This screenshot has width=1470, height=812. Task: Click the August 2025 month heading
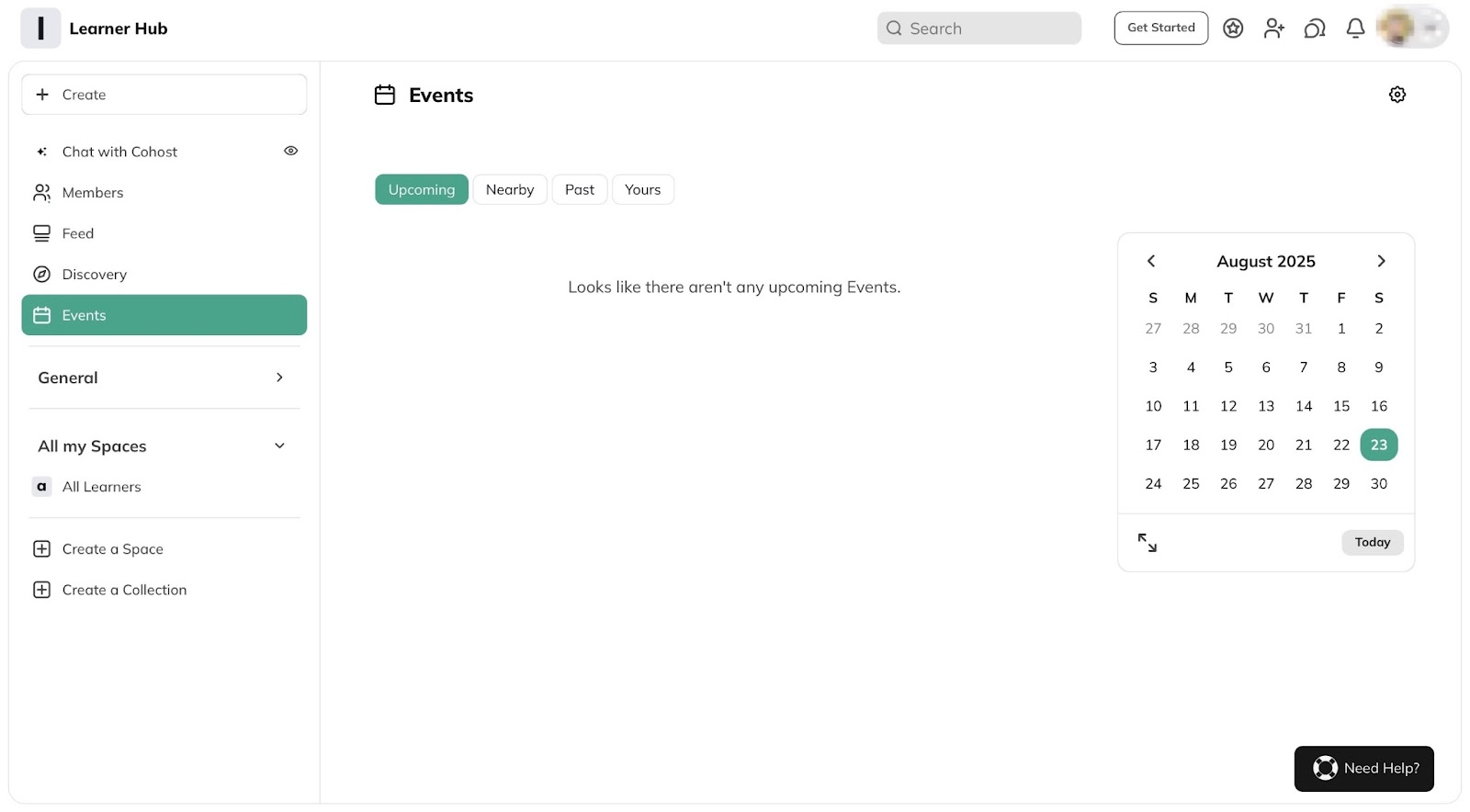click(x=1266, y=261)
